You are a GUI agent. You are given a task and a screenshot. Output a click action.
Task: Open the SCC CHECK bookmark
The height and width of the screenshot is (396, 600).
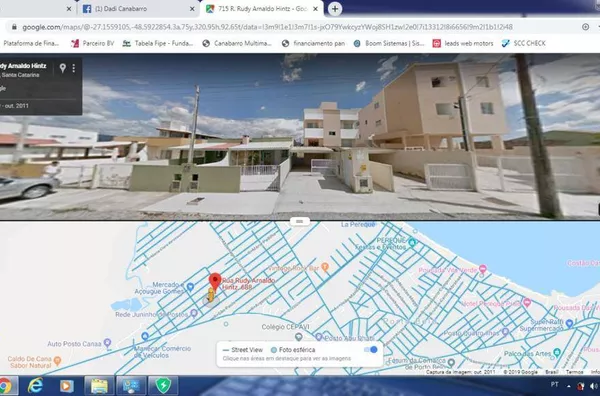pyautogui.click(x=523, y=43)
